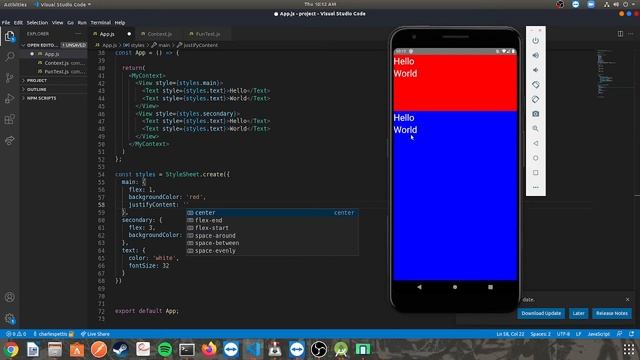Choose 'flex-start' from the autocomplete list

[x=272, y=228]
